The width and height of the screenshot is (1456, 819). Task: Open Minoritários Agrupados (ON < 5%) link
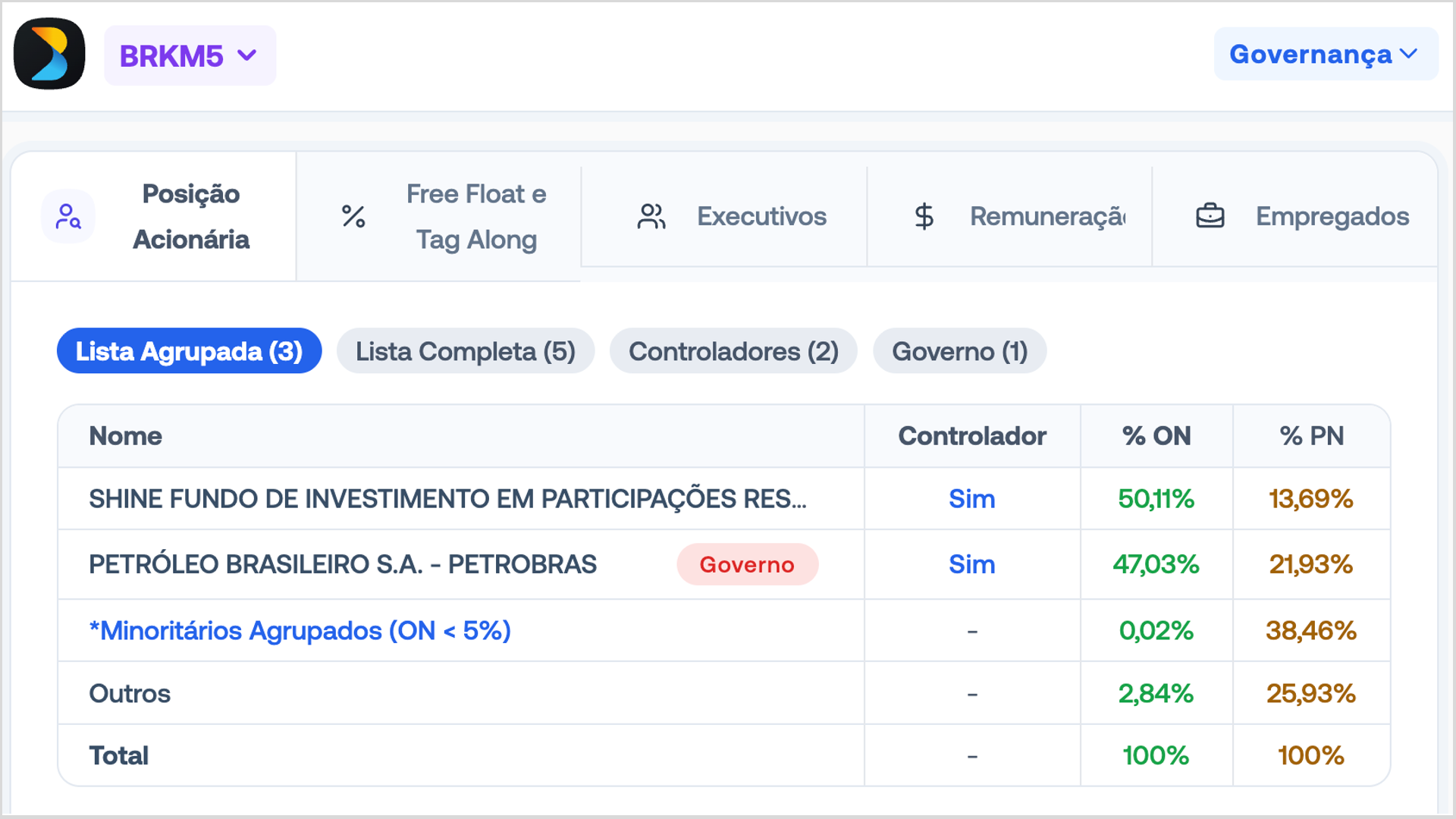[300, 630]
